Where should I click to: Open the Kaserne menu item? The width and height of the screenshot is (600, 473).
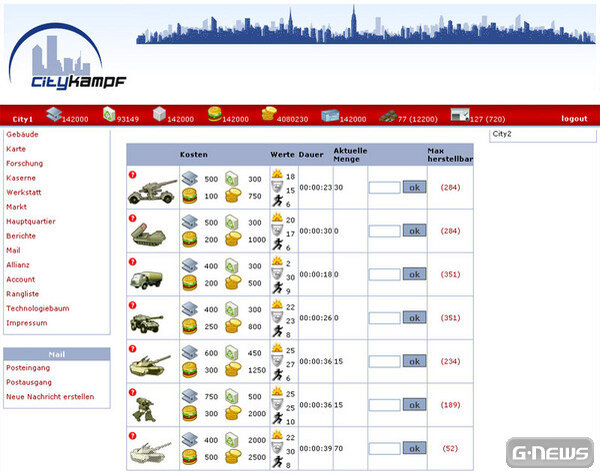[21, 178]
